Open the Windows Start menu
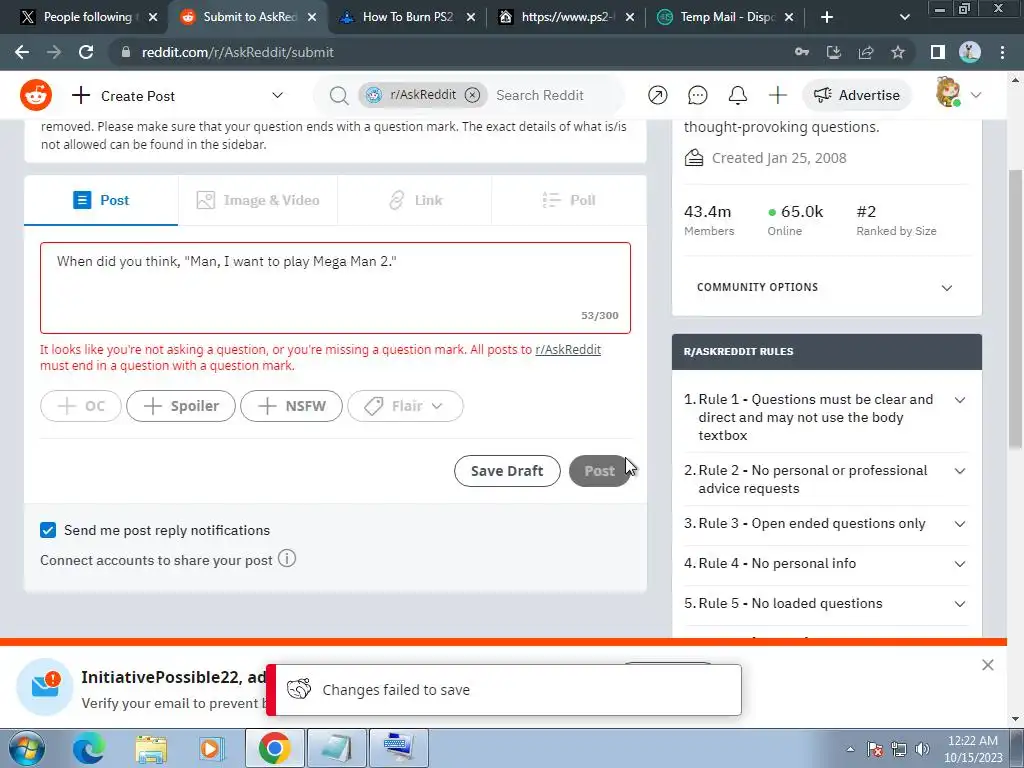Image resolution: width=1024 pixels, height=768 pixels. [x=26, y=748]
